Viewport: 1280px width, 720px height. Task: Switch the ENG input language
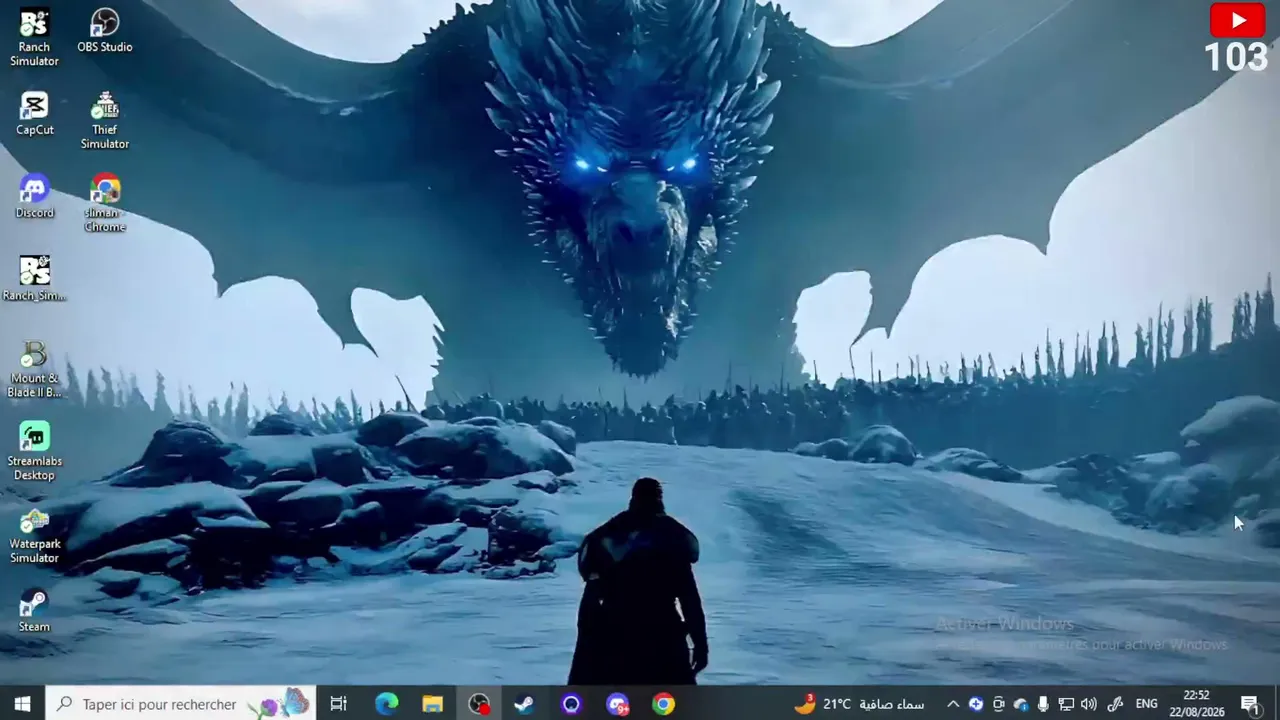[1147, 704]
